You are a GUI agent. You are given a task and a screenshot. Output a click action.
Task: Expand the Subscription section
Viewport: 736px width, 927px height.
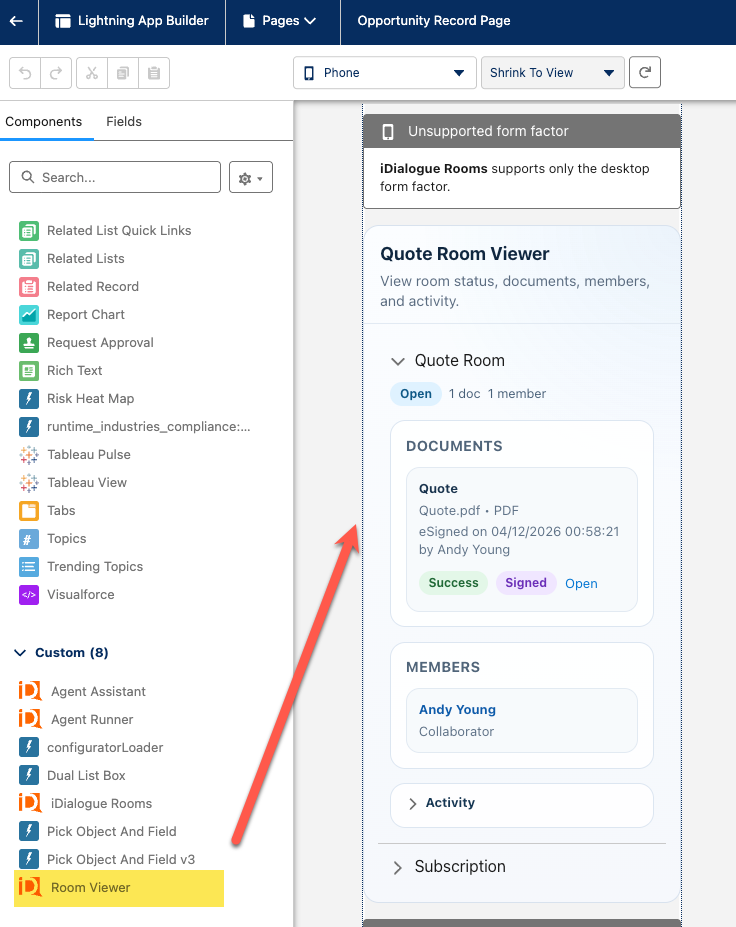tap(398, 867)
